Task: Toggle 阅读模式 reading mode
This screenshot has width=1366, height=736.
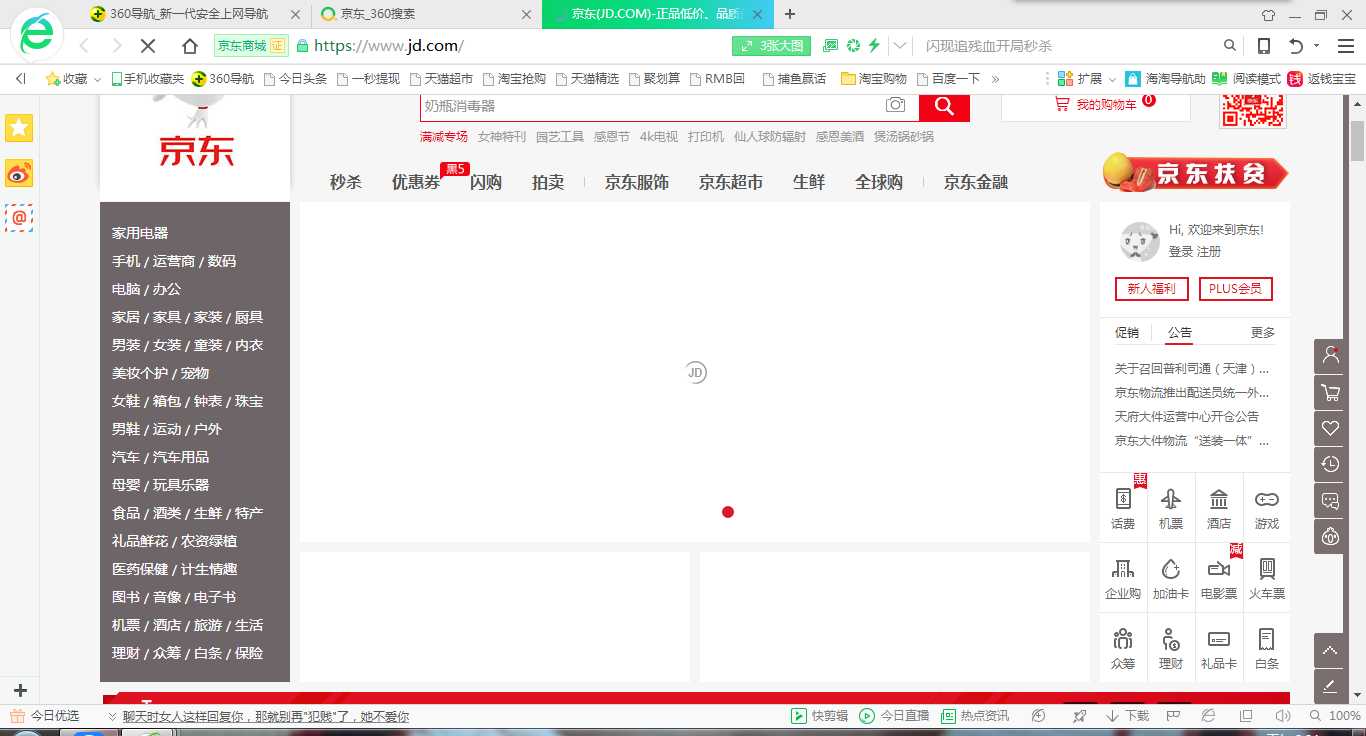Action: (x=1246, y=78)
